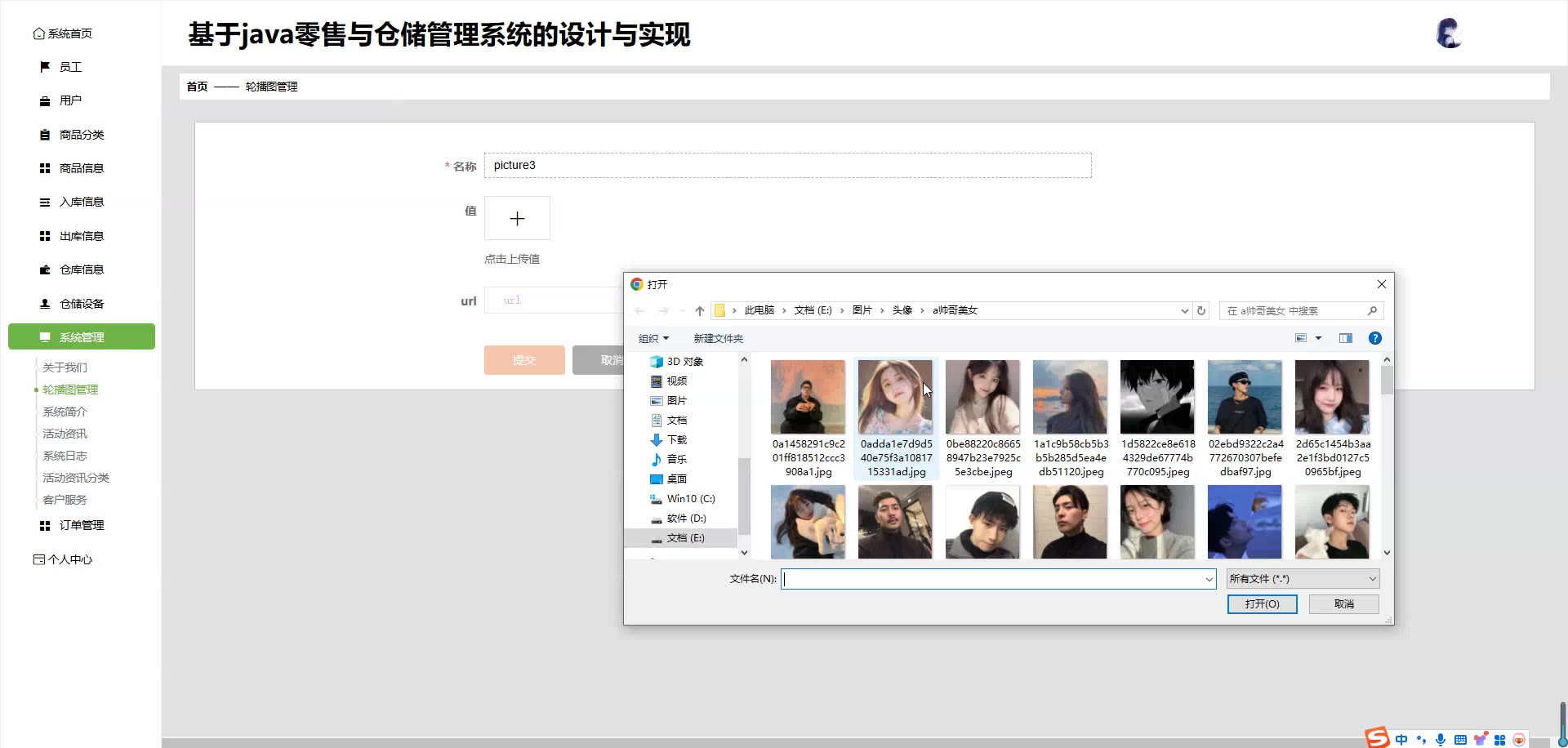Toggle the preview pane icon in file dialog
Screen dimensions: 1568x748
[1346, 338]
